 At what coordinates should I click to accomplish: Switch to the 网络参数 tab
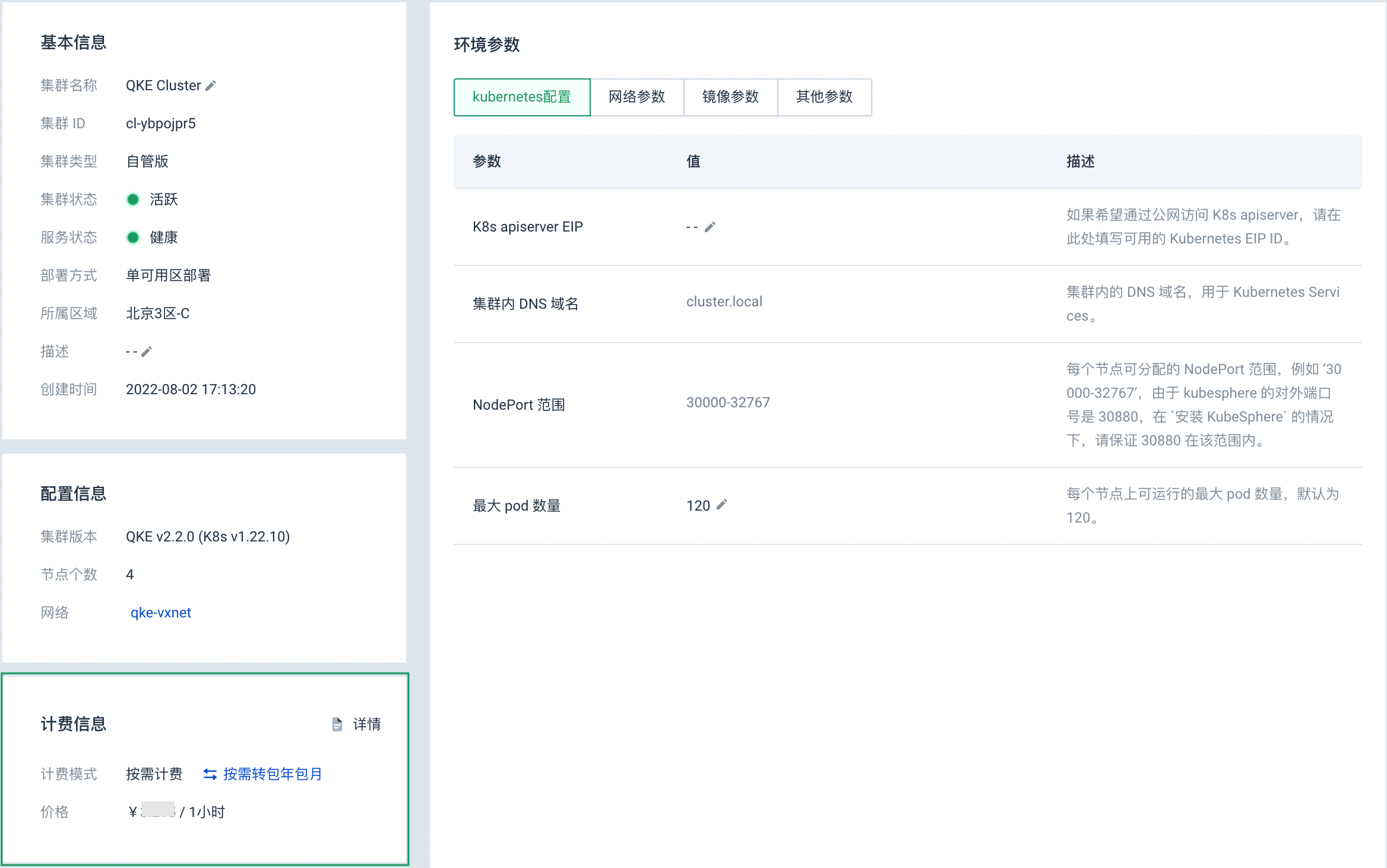(x=637, y=97)
